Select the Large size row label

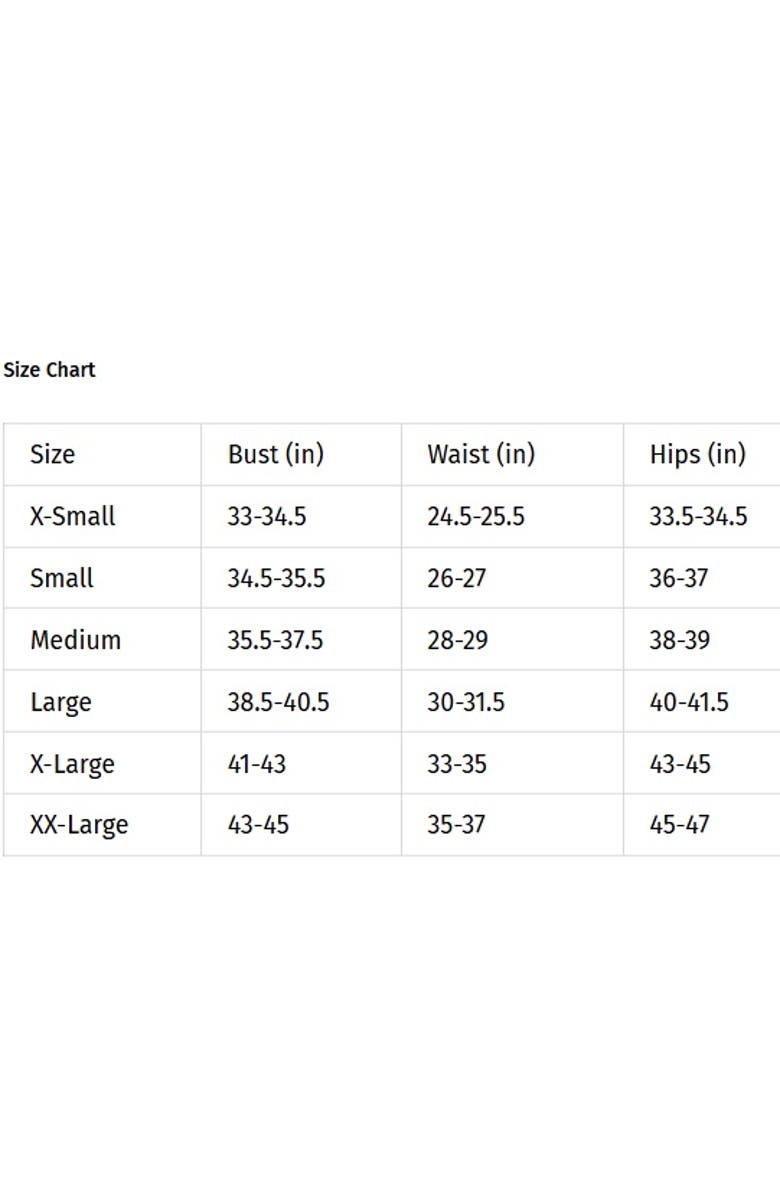[x=61, y=703]
